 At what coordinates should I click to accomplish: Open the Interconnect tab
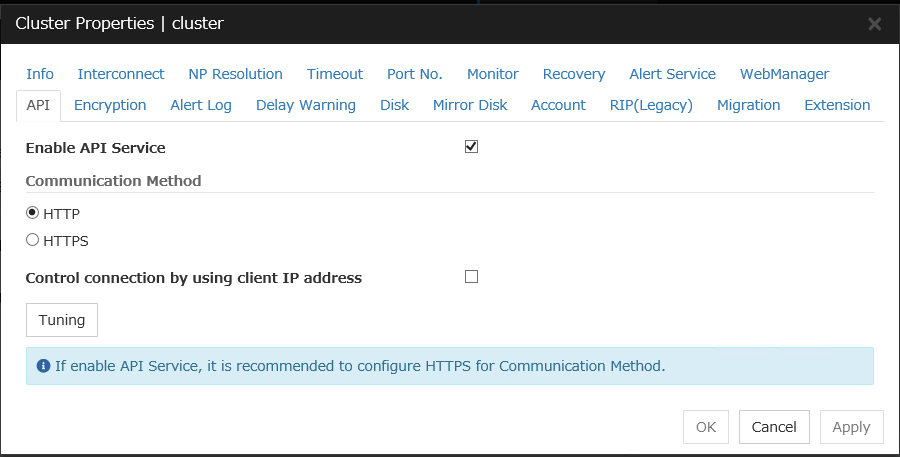coord(121,74)
